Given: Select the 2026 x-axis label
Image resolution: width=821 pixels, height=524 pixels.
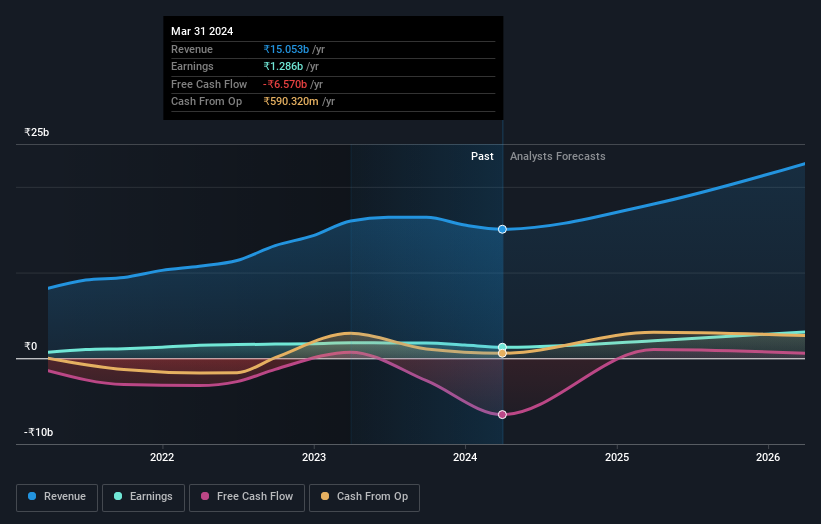Looking at the screenshot, I should pos(768,457).
